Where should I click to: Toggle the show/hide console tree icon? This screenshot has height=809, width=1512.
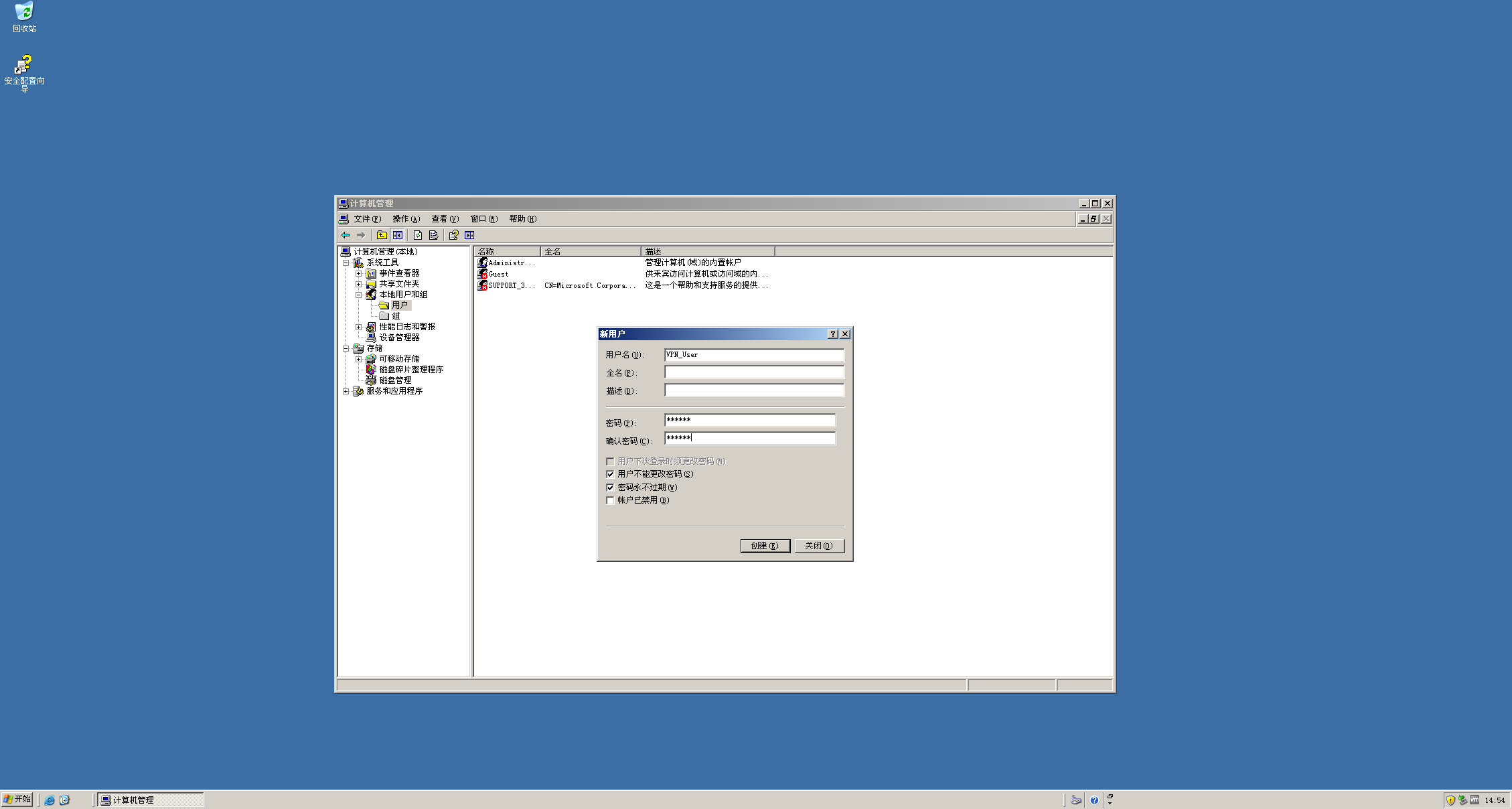coord(398,235)
